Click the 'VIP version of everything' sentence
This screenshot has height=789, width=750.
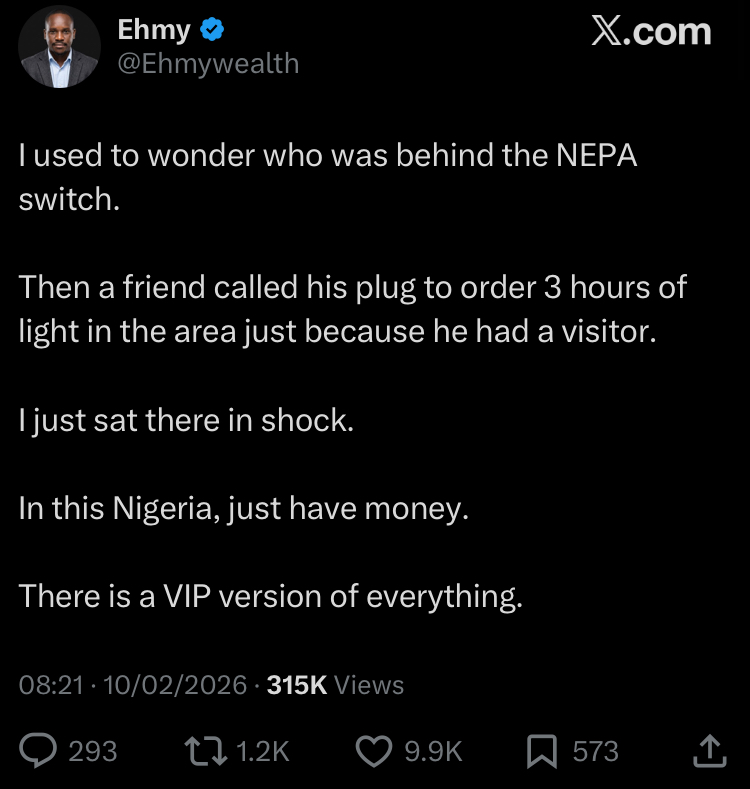click(270, 596)
